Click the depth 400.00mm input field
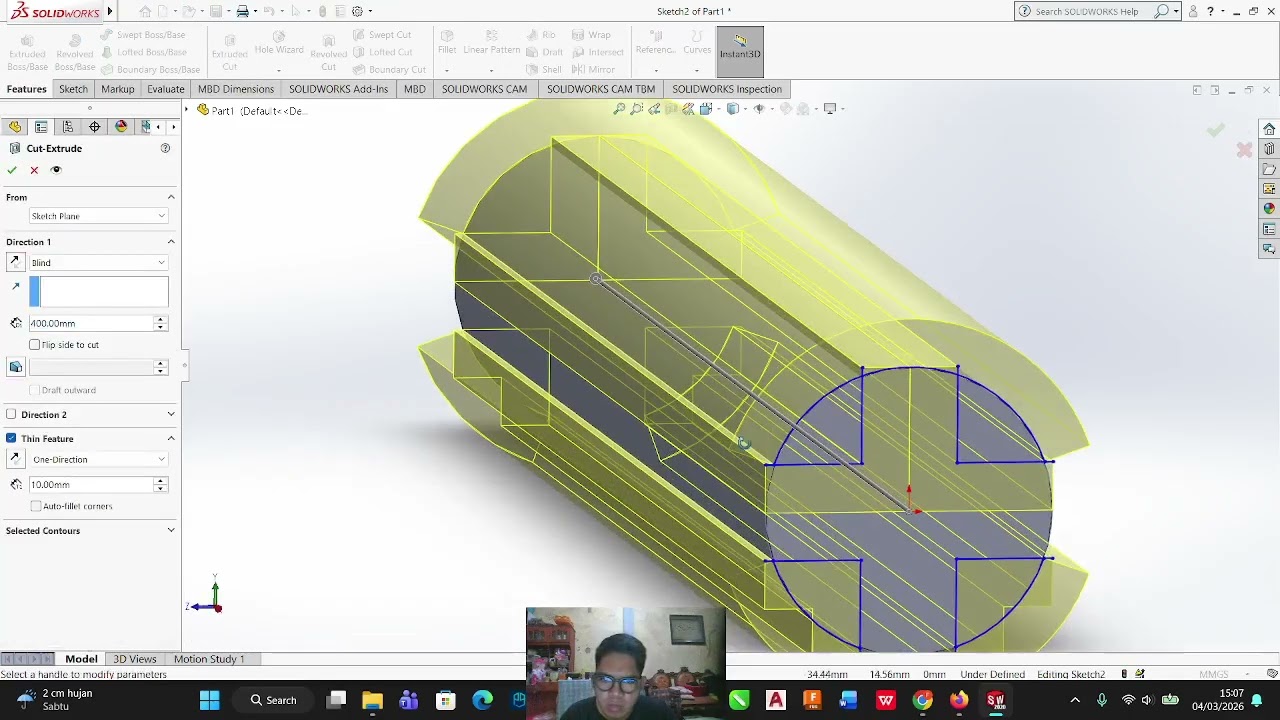Screen dimensions: 1280x720 (90, 323)
